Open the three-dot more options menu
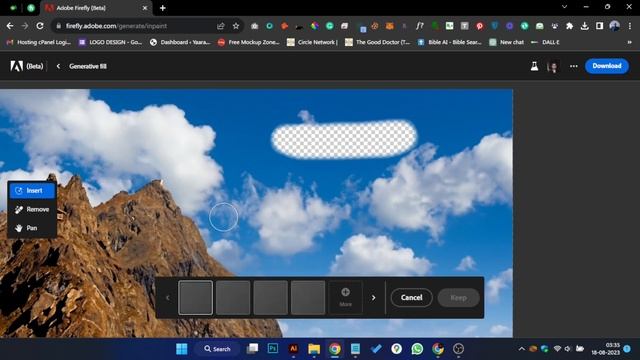Image resolution: width=640 pixels, height=360 pixels. click(573, 66)
